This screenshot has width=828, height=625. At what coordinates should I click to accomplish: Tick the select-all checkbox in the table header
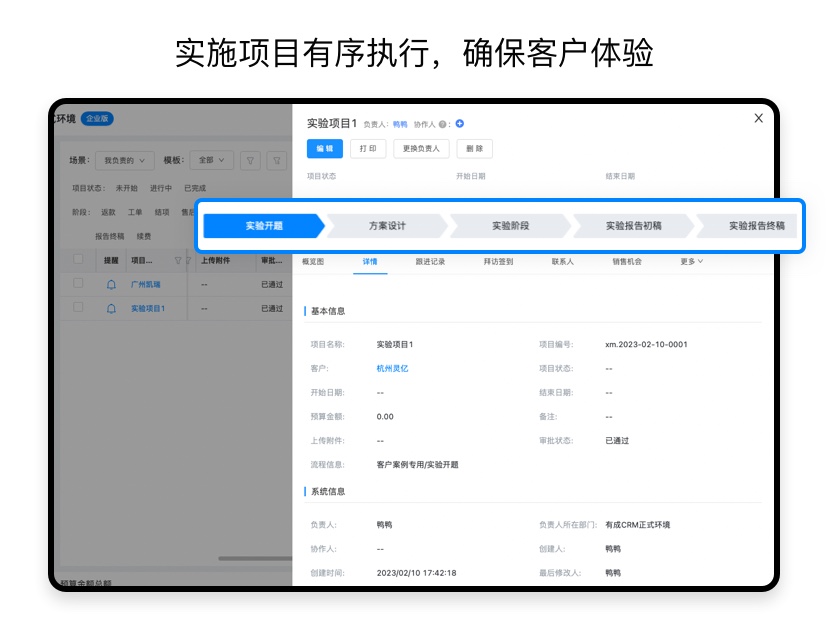tap(78, 259)
